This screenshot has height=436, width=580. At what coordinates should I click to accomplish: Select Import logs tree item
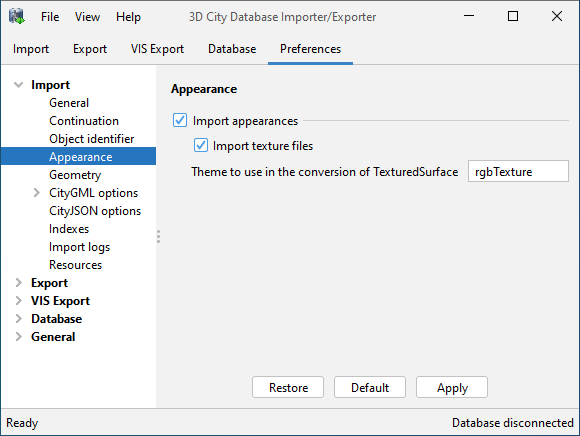[80, 247]
